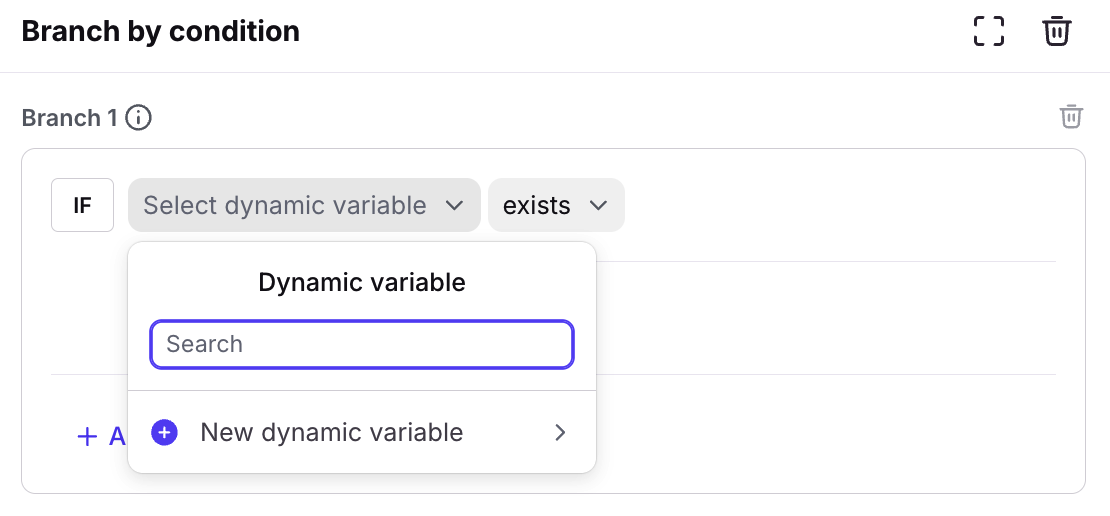This screenshot has width=1110, height=516.
Task: Open the Select dynamic variable dropdown
Action: click(303, 205)
